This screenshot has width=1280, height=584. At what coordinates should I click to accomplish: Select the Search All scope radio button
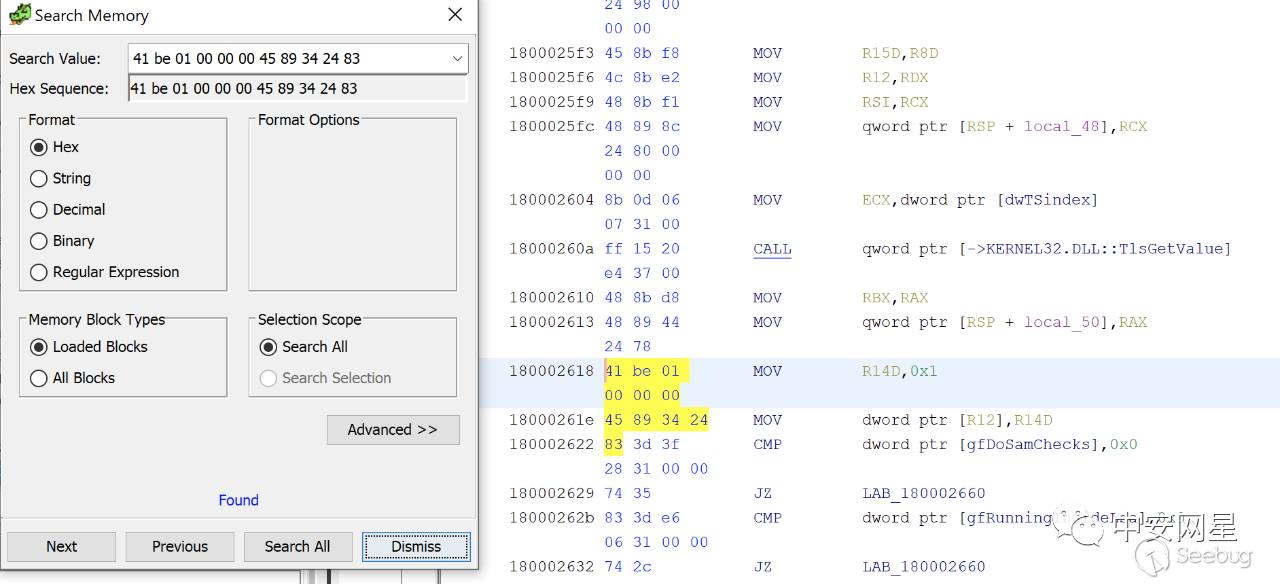click(268, 347)
